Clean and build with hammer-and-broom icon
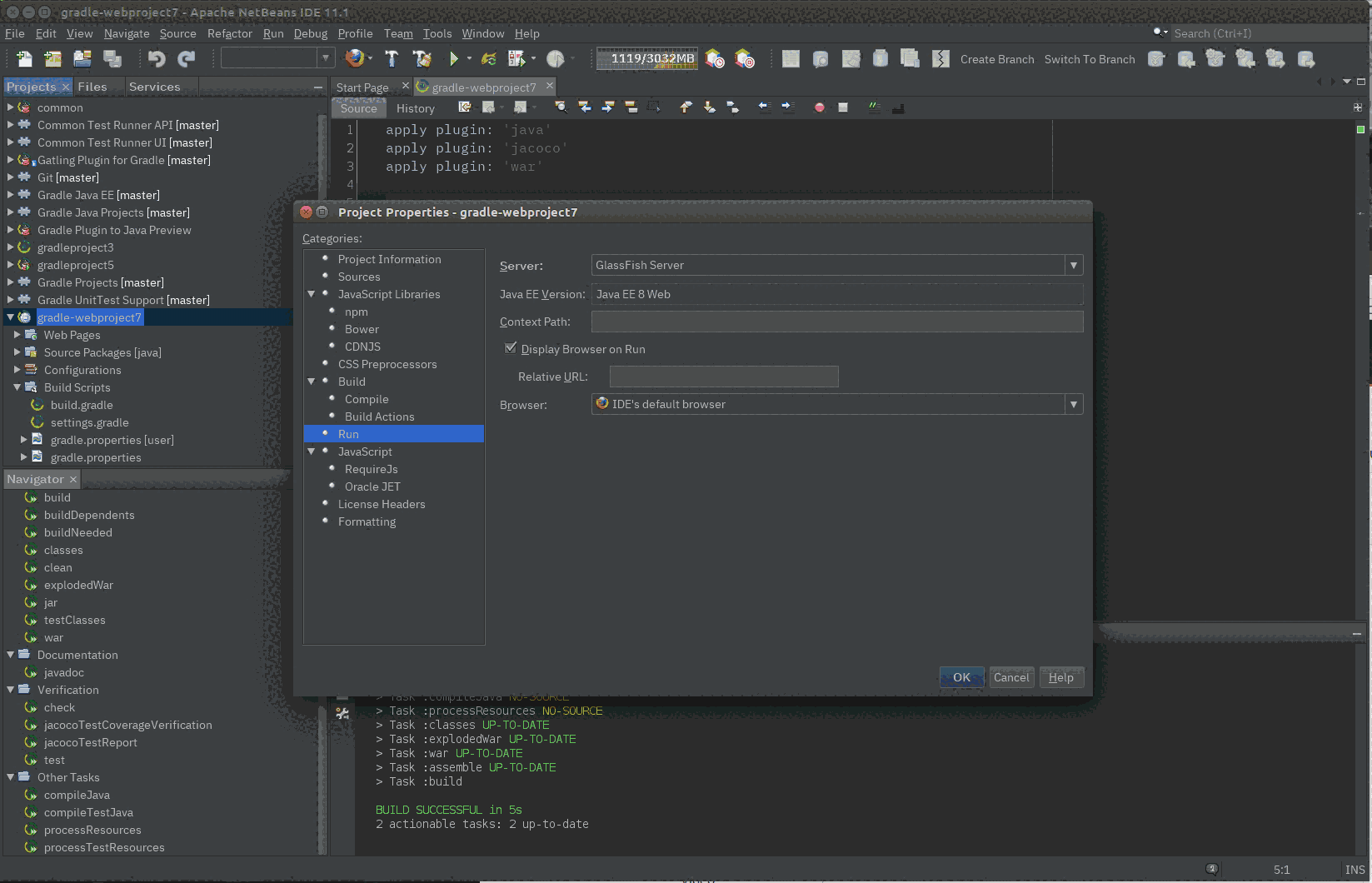This screenshot has height=883, width=1372. click(422, 58)
